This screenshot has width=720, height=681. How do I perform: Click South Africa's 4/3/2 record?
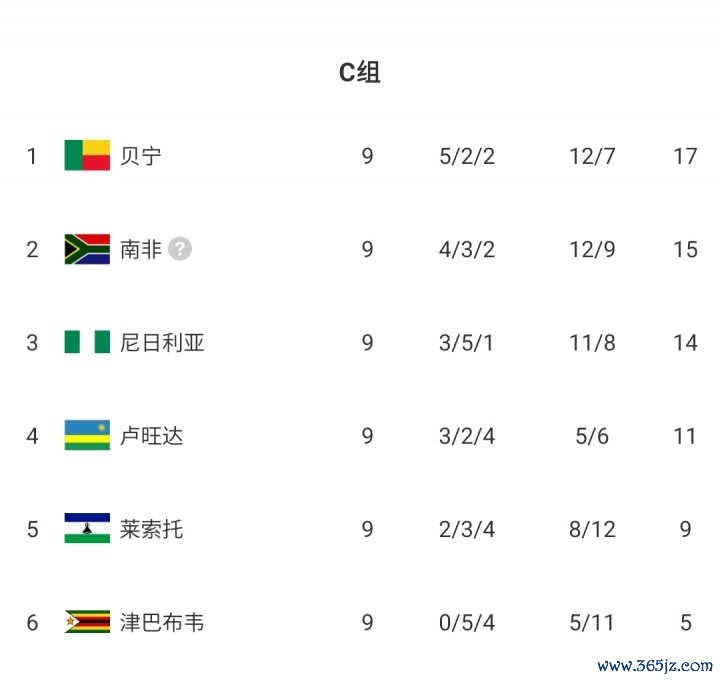pos(467,249)
